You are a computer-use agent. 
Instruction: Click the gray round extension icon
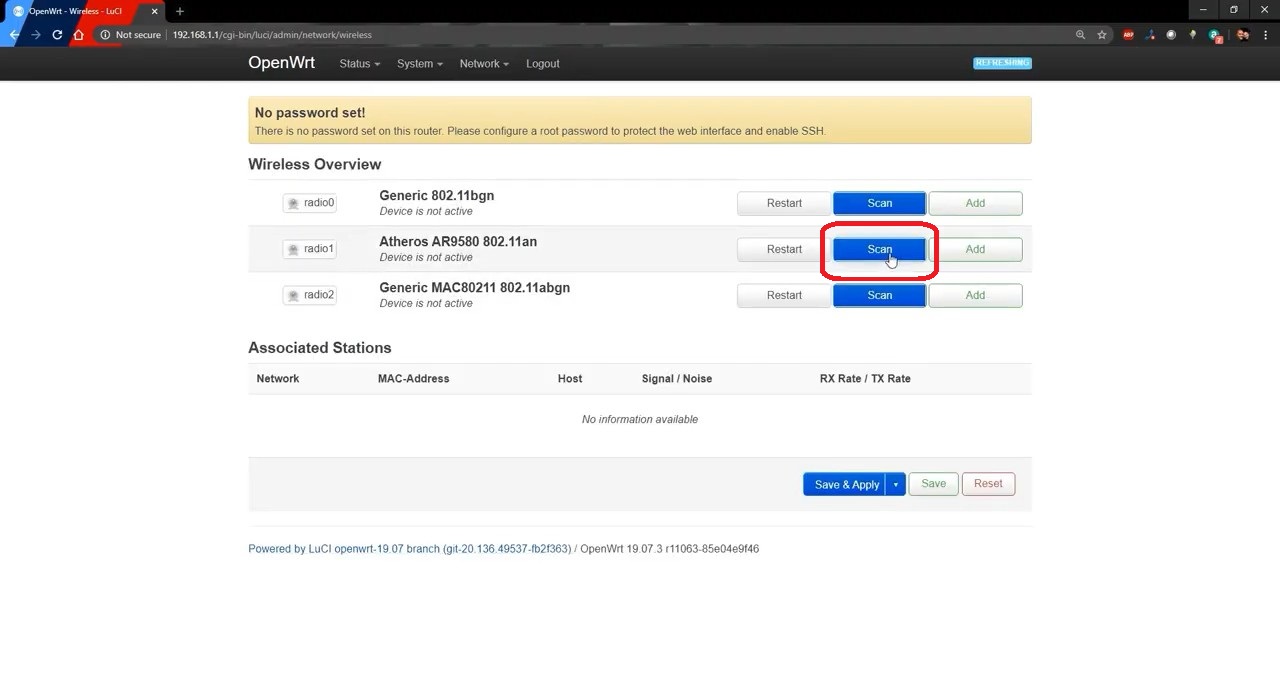(1171, 35)
